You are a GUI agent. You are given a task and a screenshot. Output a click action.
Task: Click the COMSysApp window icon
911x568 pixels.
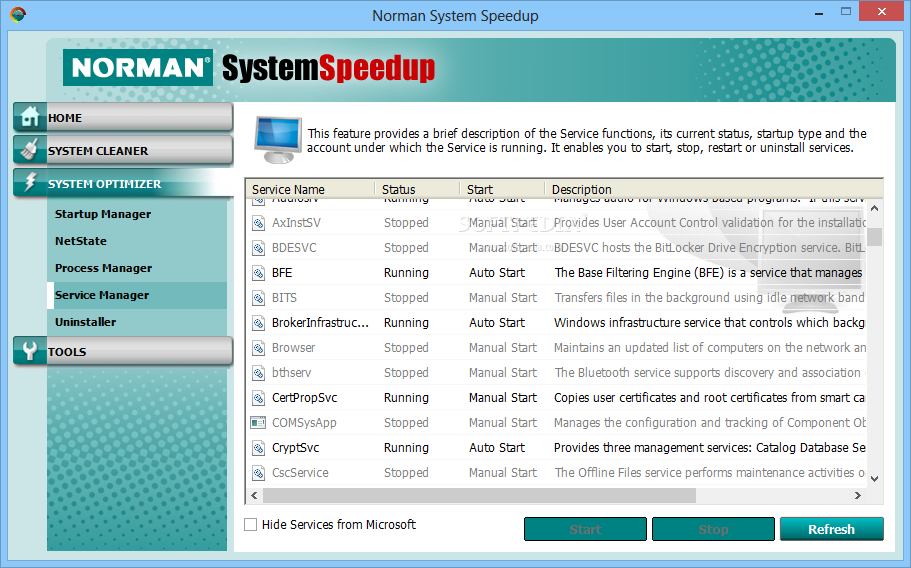pyautogui.click(x=258, y=423)
